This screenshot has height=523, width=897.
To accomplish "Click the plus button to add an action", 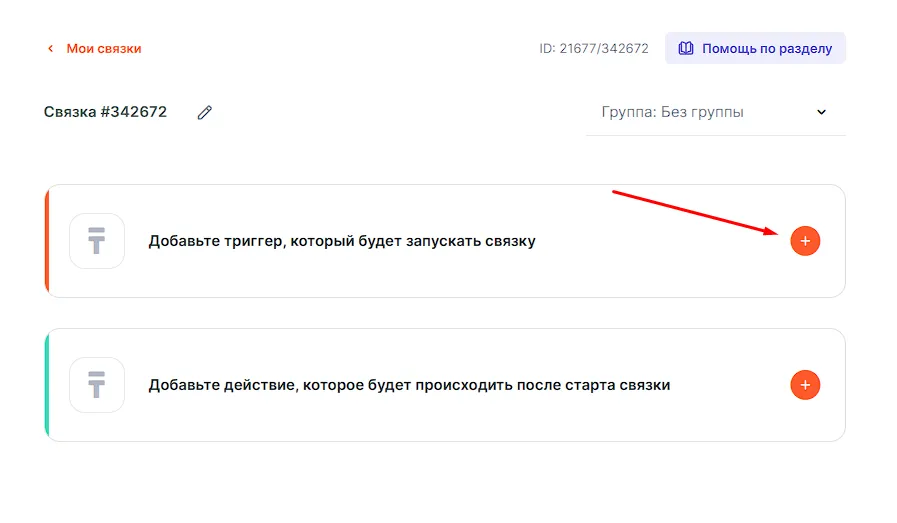I will (x=805, y=385).
